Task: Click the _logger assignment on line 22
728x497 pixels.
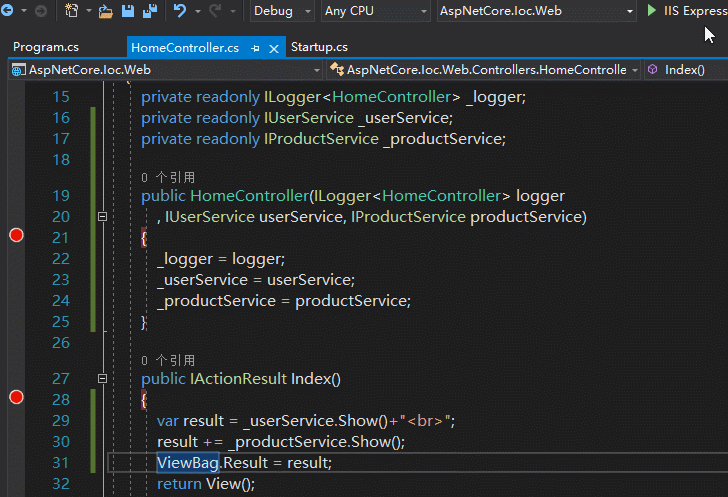Action: click(221, 259)
